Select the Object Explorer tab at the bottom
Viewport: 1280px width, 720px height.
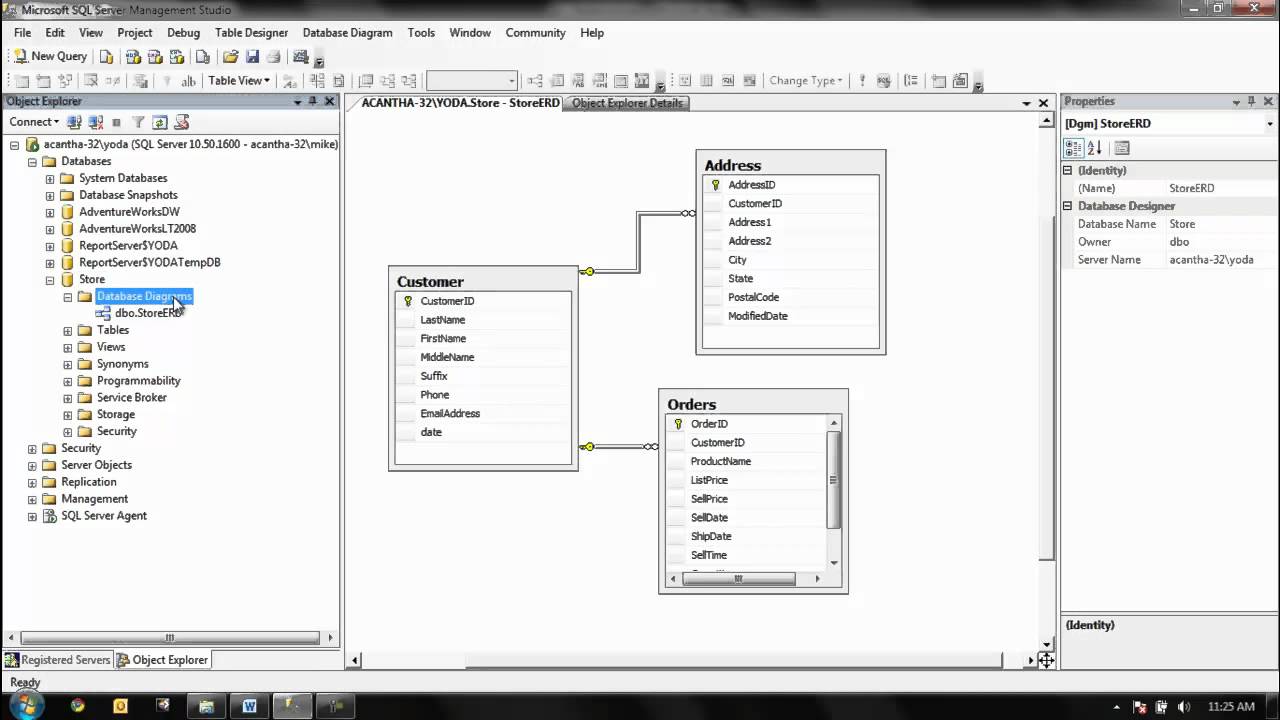point(162,659)
